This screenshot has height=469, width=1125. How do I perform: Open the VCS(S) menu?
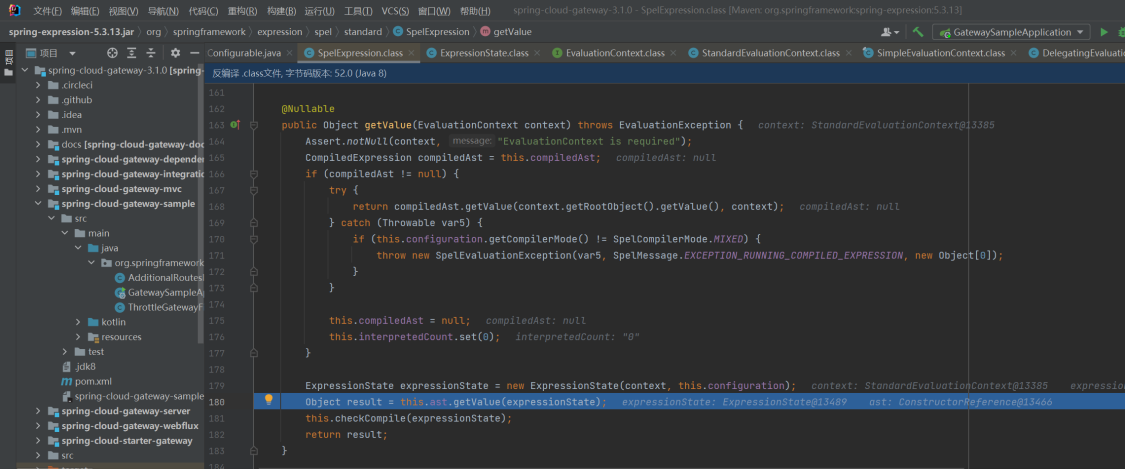pyautogui.click(x=394, y=11)
